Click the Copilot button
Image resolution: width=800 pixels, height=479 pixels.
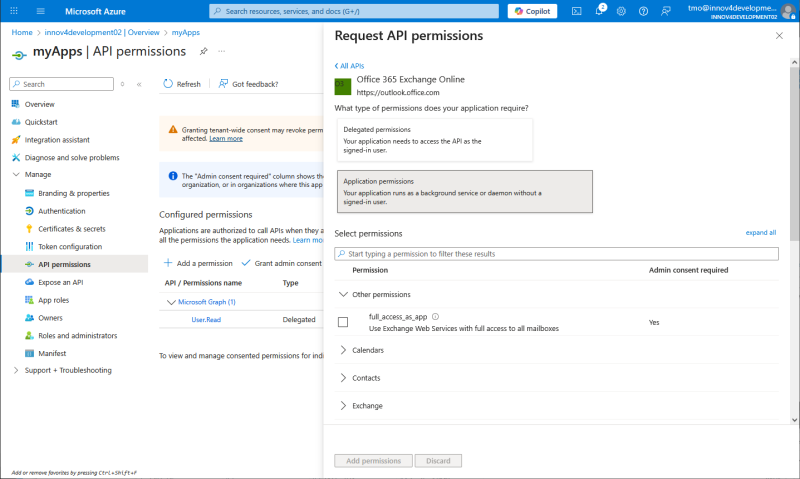[x=532, y=11]
